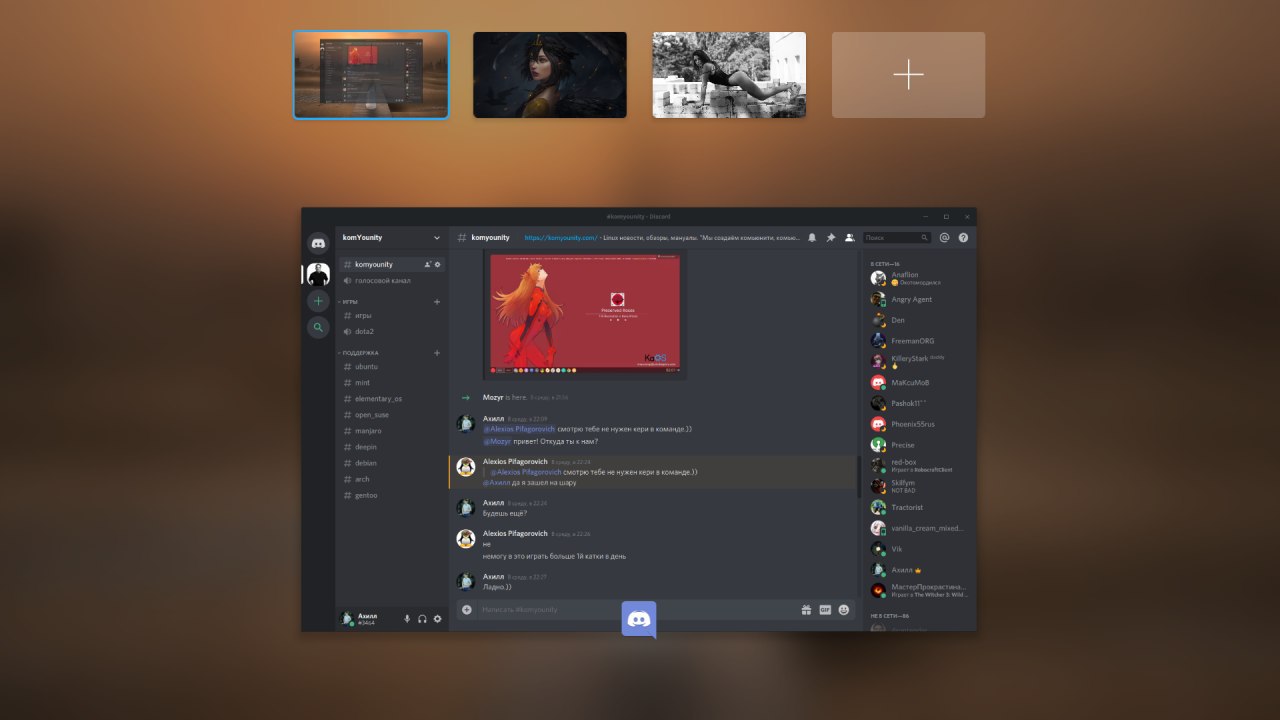Open member KilleryStark in the member list
1280x720 pixels.
point(917,361)
